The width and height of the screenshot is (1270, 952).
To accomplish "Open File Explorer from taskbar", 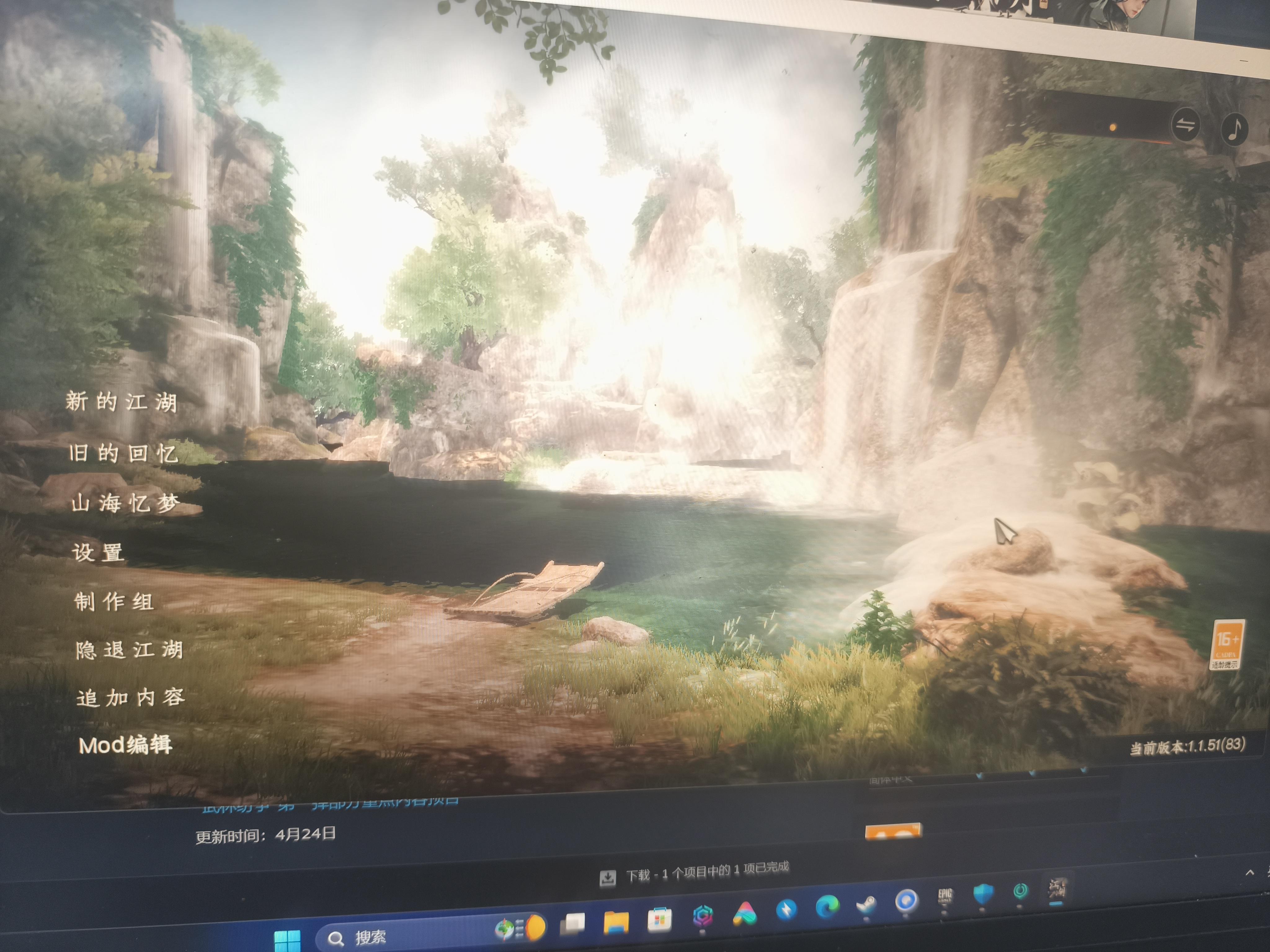I will (x=616, y=922).
